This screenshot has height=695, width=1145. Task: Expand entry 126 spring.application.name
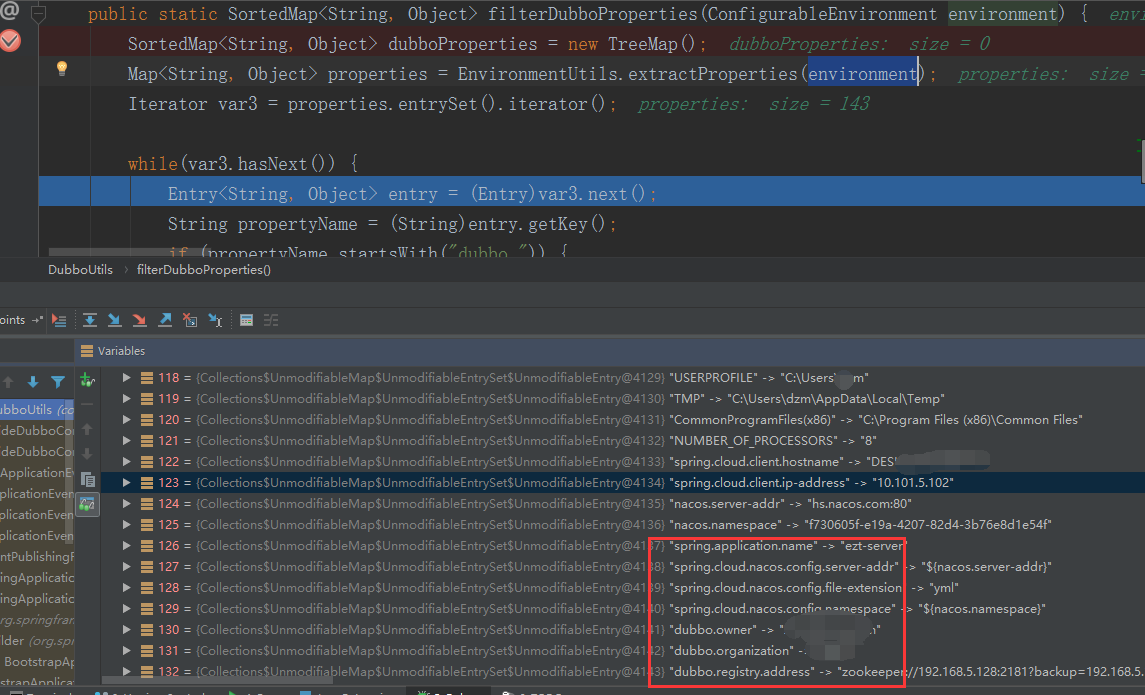[126, 545]
